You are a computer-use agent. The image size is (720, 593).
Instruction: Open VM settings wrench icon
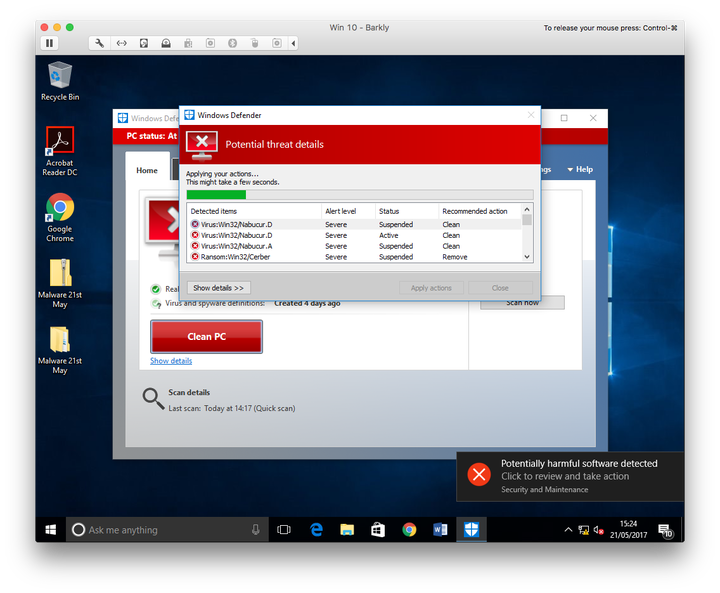tap(99, 43)
